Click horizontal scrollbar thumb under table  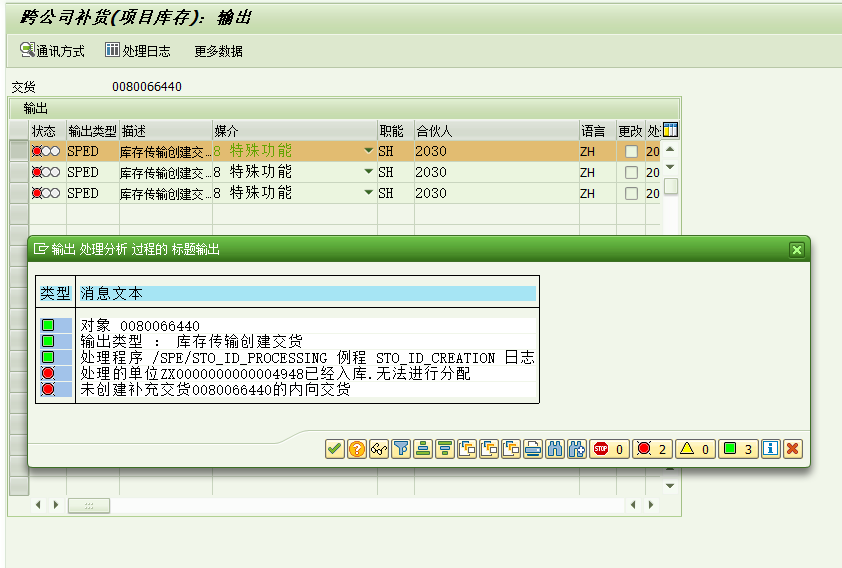[89, 505]
